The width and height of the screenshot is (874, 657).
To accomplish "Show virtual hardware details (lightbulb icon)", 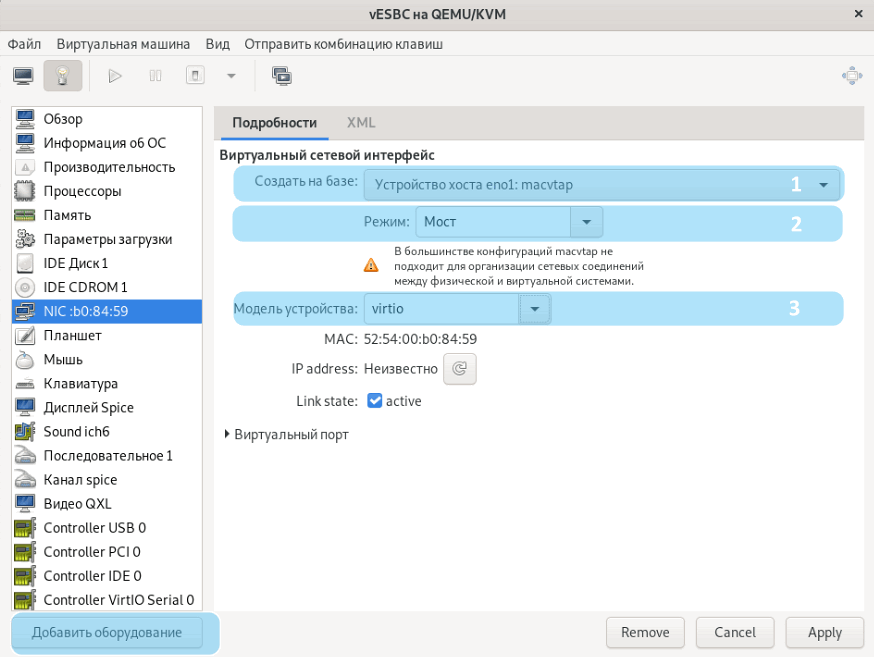I will click(x=62, y=75).
